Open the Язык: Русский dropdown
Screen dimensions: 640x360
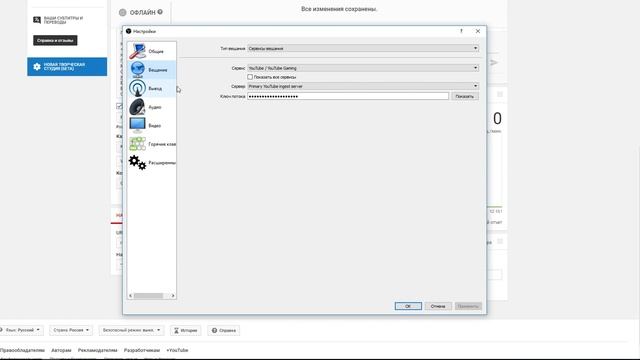[20, 330]
